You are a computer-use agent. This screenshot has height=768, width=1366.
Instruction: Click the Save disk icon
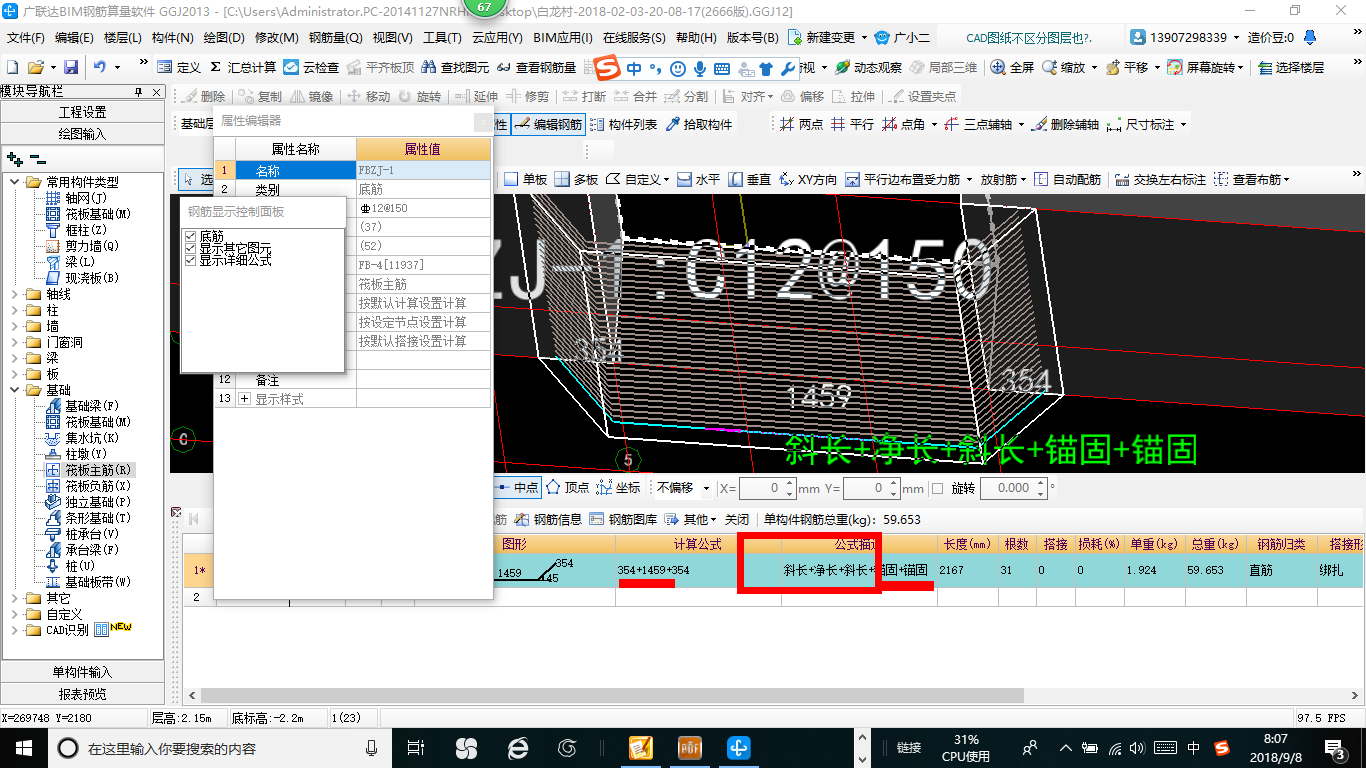click(71, 67)
